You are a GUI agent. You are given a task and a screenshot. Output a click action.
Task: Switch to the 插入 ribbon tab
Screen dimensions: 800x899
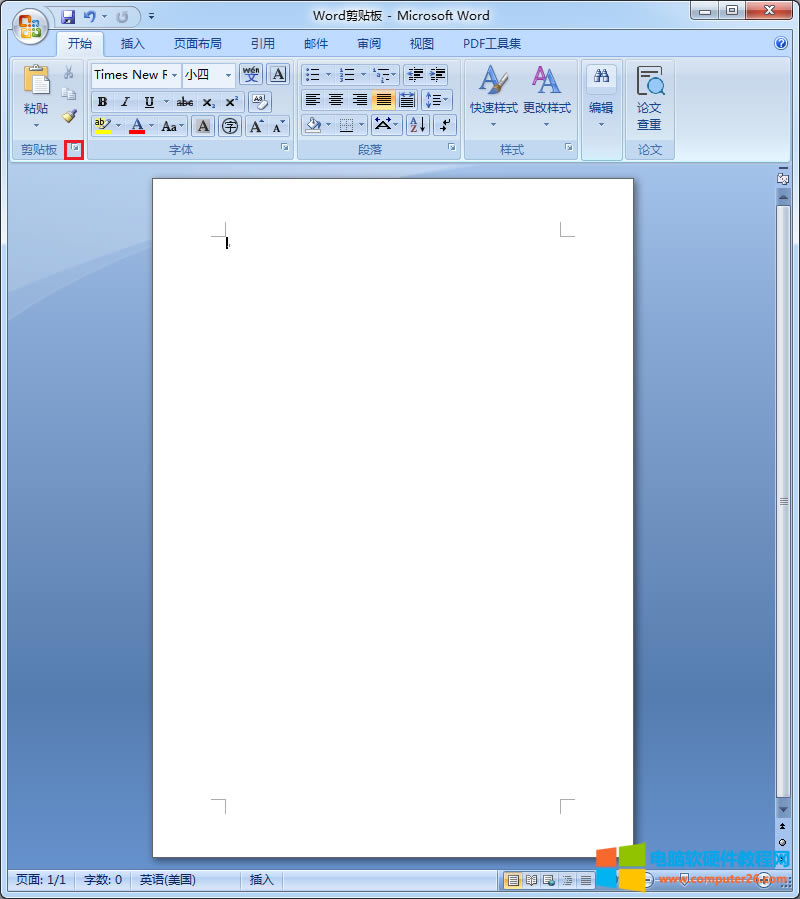132,44
